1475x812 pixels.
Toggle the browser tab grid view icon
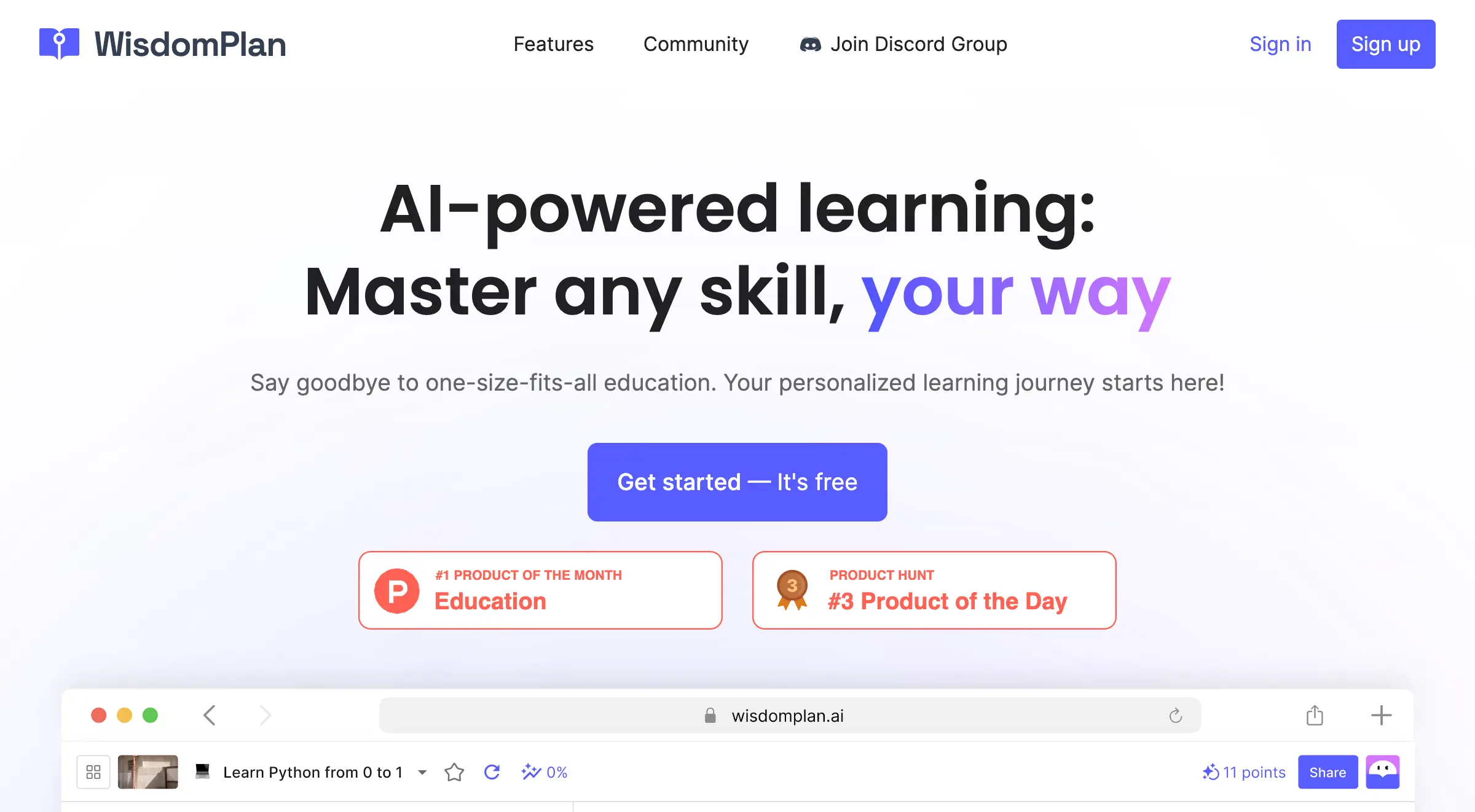tap(94, 772)
